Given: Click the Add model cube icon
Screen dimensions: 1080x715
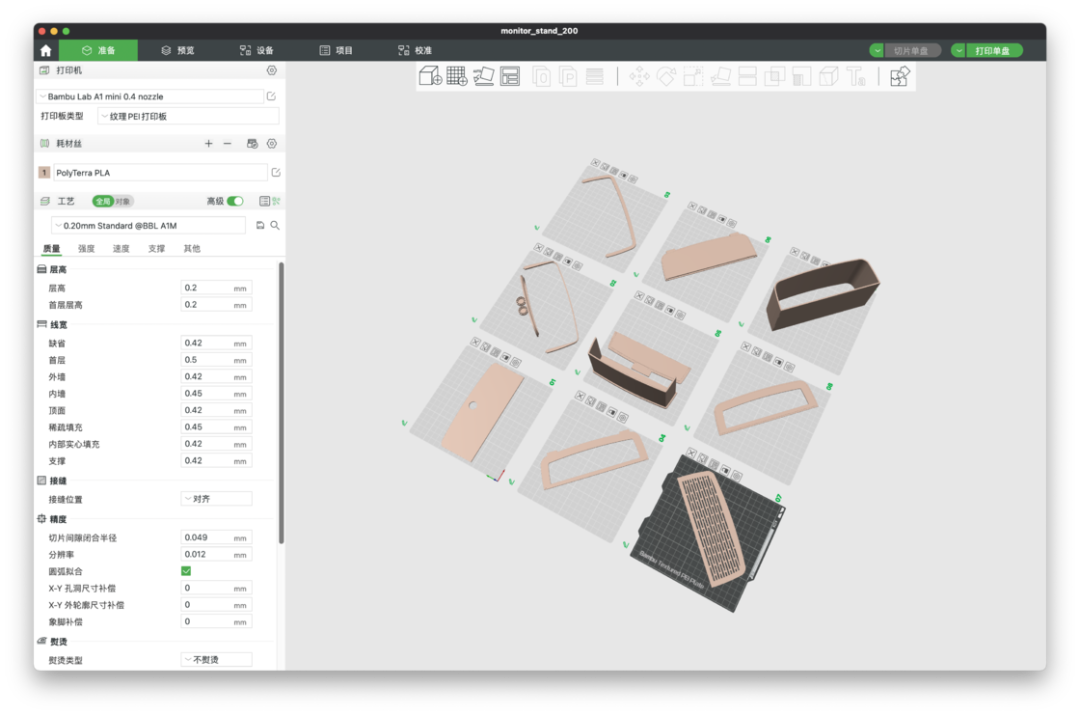Looking at the screenshot, I should coord(430,76).
